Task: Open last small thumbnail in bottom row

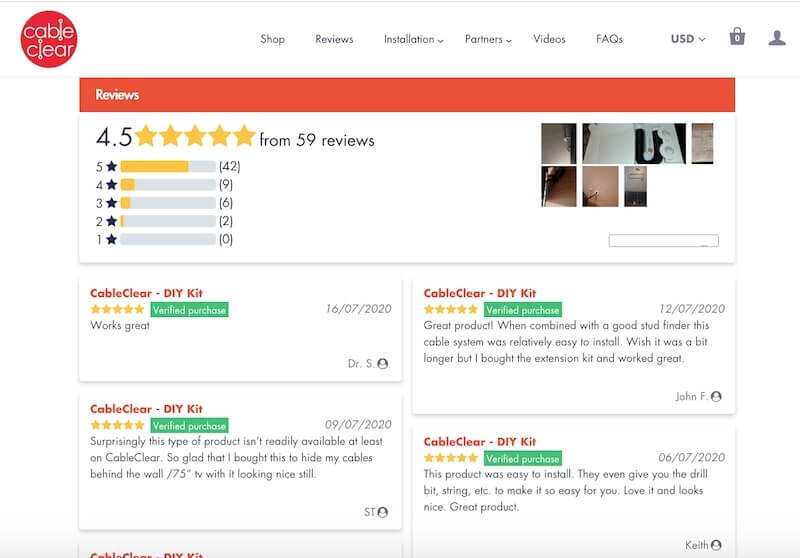Action: [635, 186]
